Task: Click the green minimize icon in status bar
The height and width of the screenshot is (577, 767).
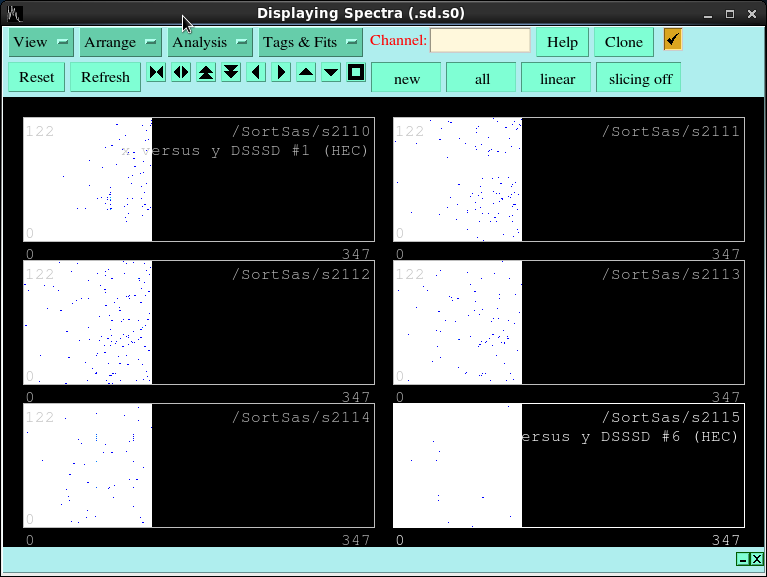Action: point(743,559)
